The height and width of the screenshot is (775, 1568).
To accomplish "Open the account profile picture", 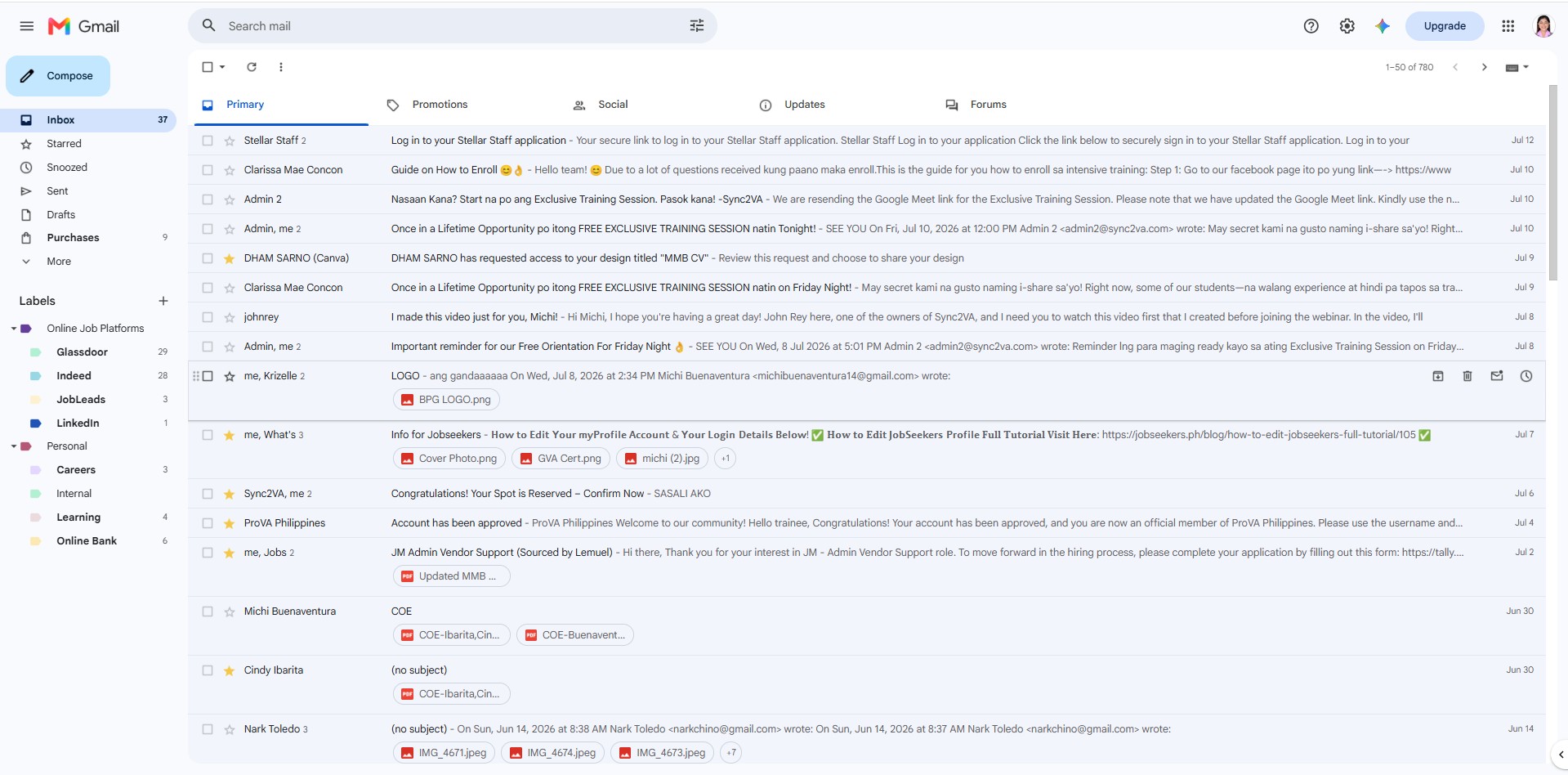I will (1543, 26).
